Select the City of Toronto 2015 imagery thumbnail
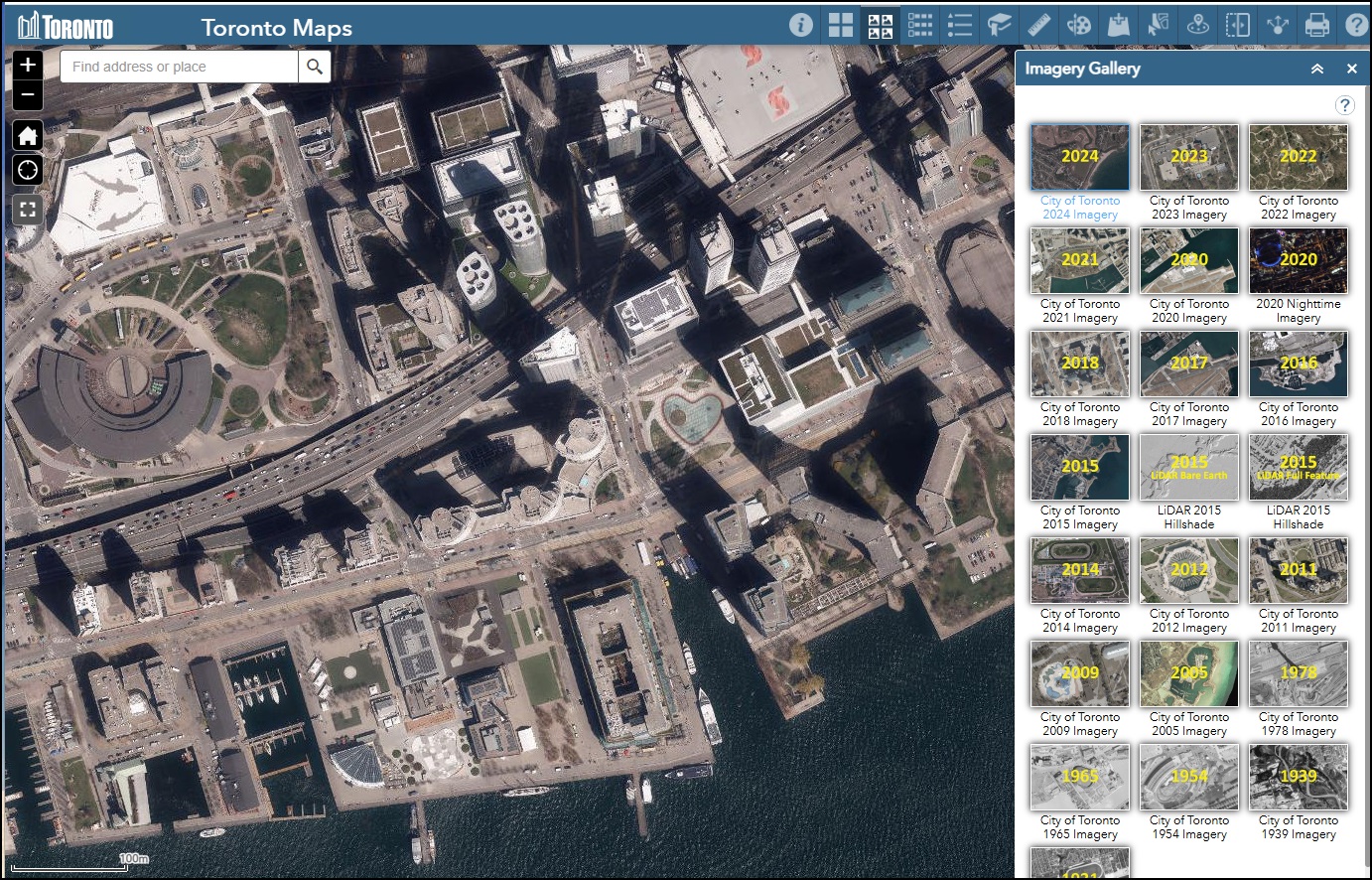Viewport: 1372px width, 880px height. tap(1080, 467)
